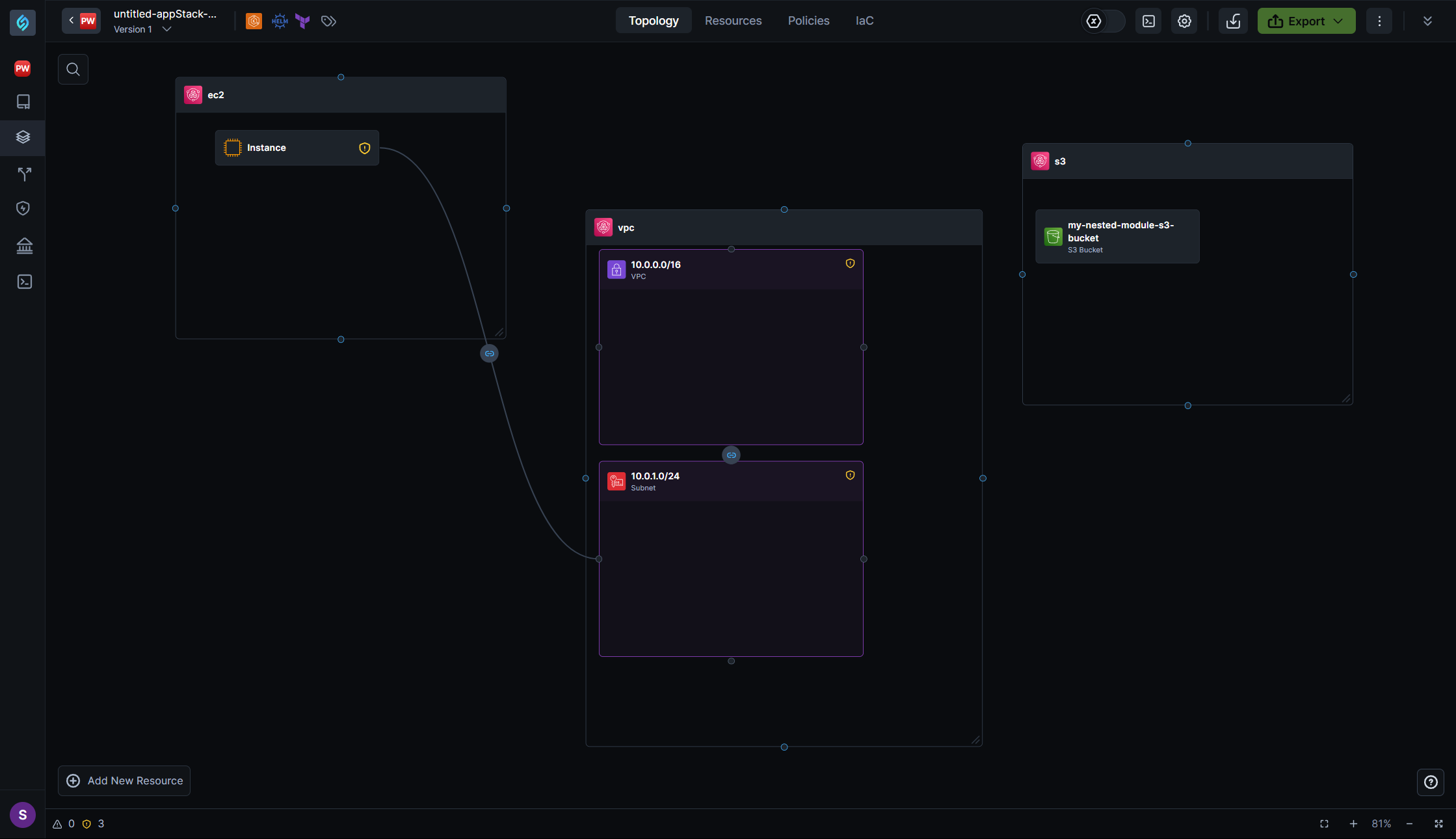This screenshot has height=839, width=1456.
Task: Click the S3 bucket green icon
Action: pyautogui.click(x=1053, y=237)
